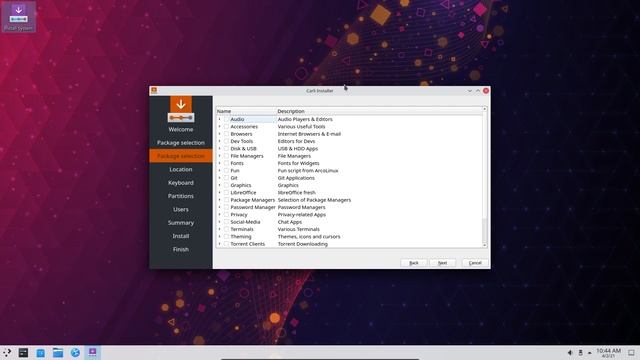Select the "Editors for Devs" description

tap(296, 141)
